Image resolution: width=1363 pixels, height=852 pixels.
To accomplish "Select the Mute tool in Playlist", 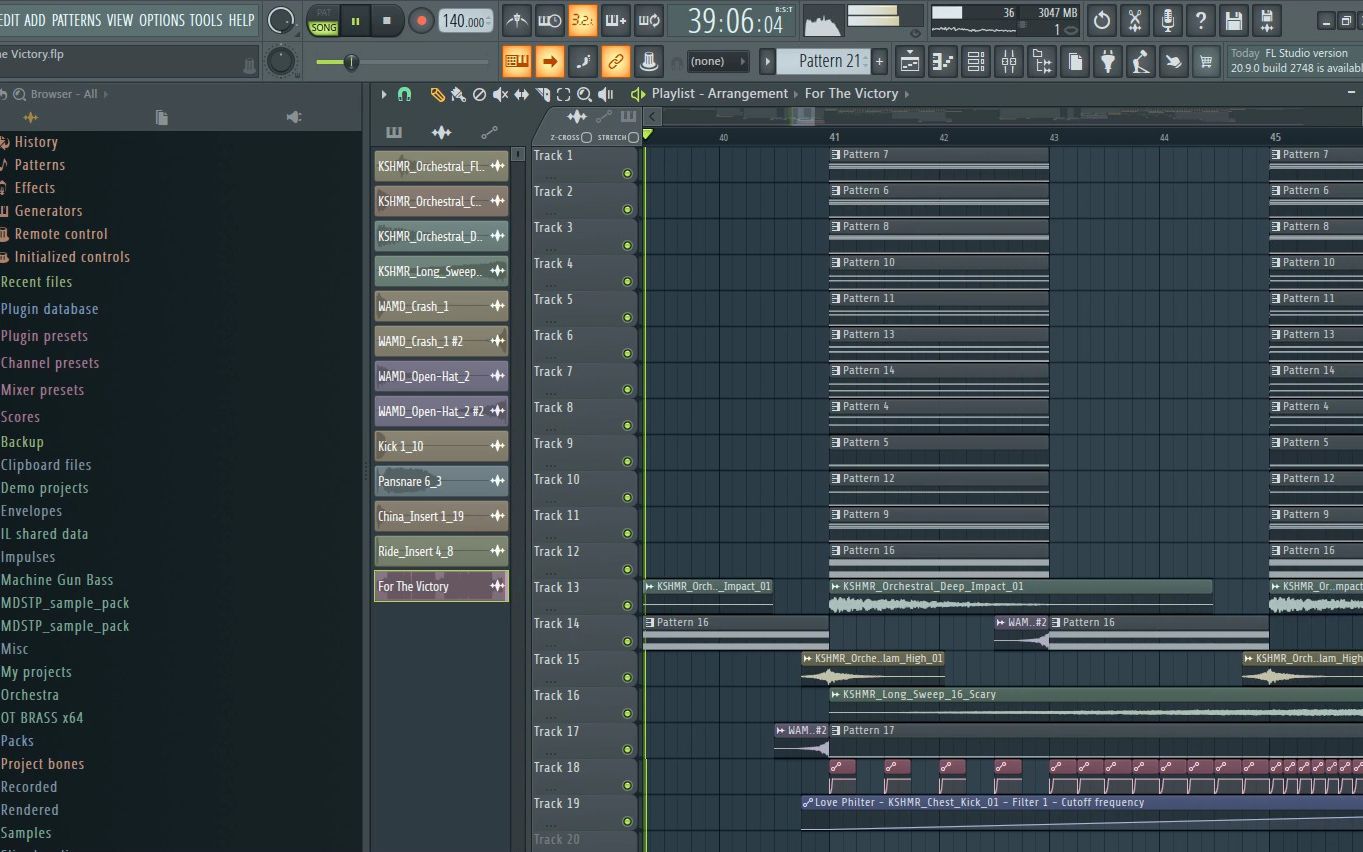I will pos(500,94).
